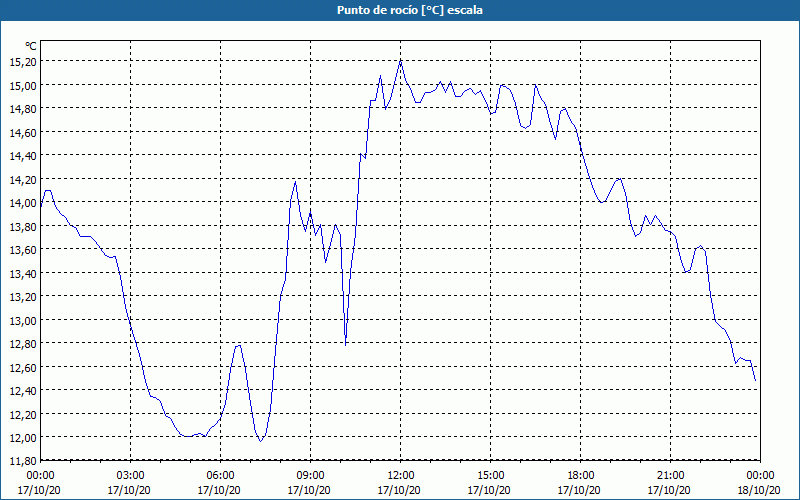
Task: Click the curve's final point before 00:00 on 18/10/20
Action: click(x=755, y=380)
